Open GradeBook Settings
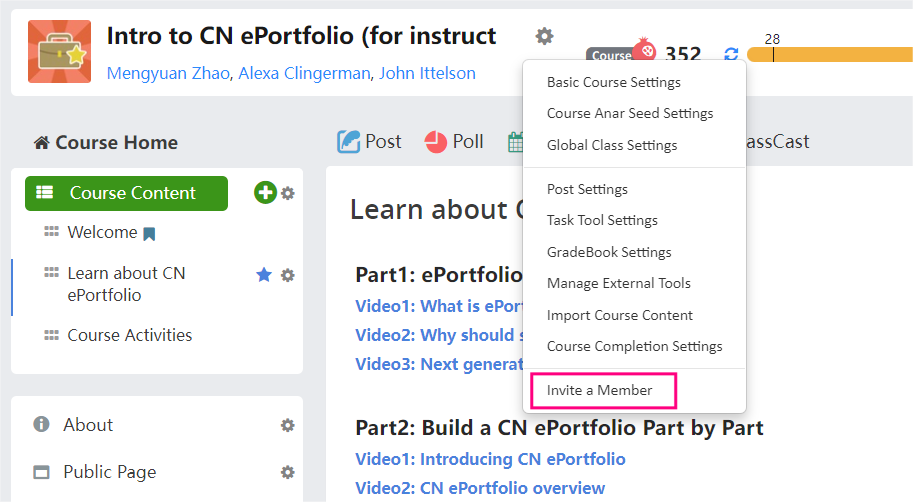 click(609, 252)
